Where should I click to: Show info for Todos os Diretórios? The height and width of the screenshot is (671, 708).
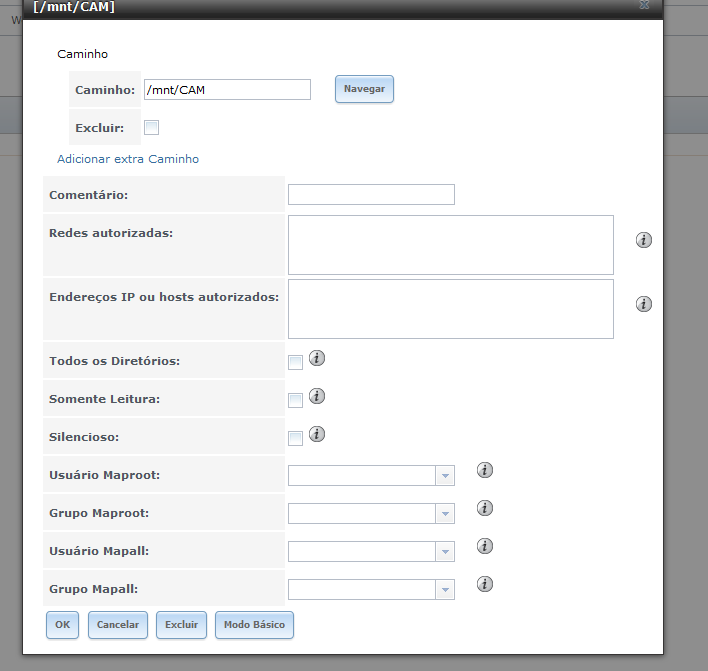pyautogui.click(x=317, y=358)
